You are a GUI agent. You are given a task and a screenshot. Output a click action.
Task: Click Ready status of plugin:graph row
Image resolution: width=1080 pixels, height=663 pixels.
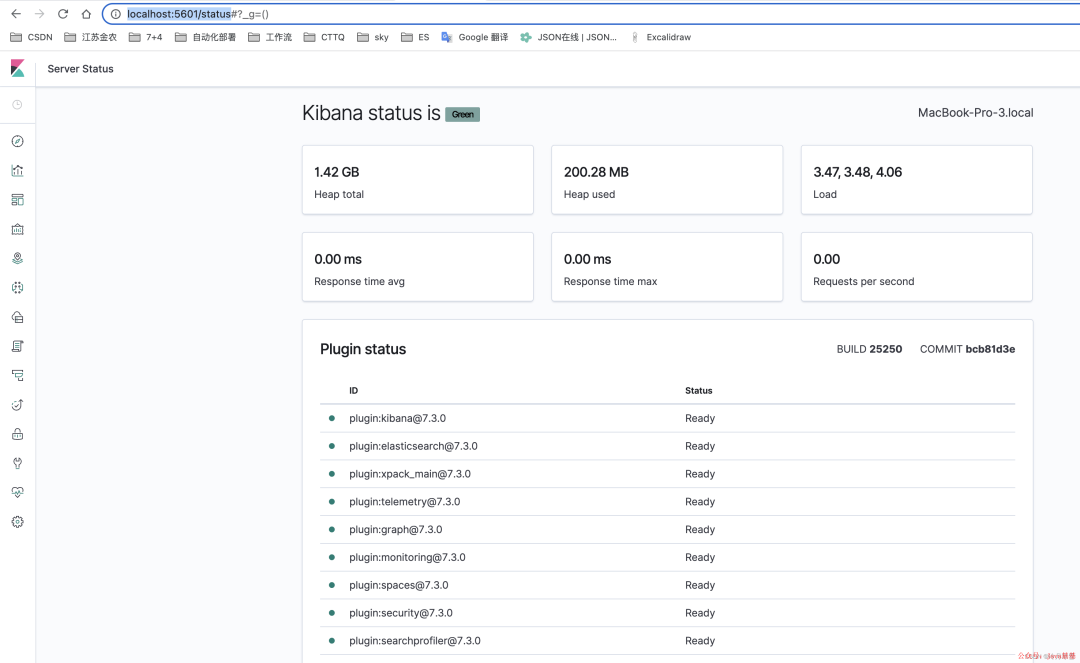pos(700,529)
